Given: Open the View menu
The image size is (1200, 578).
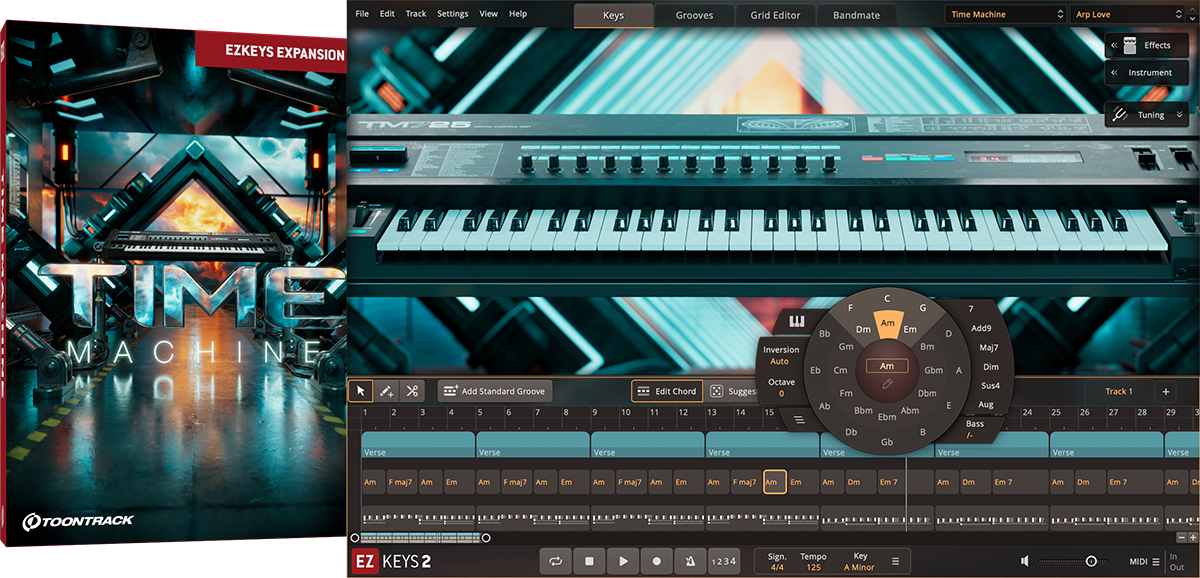Looking at the screenshot, I should tap(489, 14).
